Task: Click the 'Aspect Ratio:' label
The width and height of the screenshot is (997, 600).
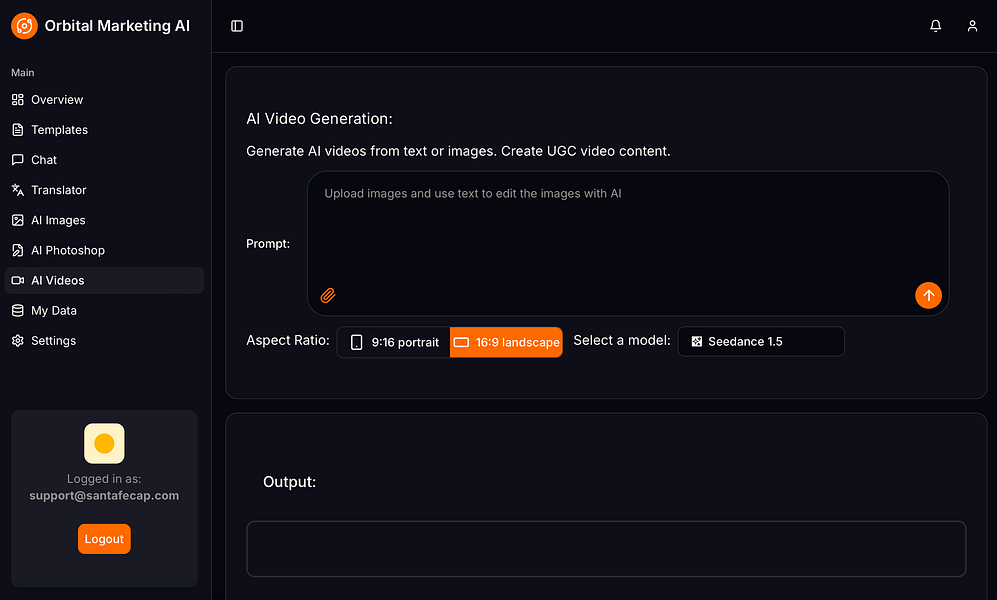Action: 288,341
